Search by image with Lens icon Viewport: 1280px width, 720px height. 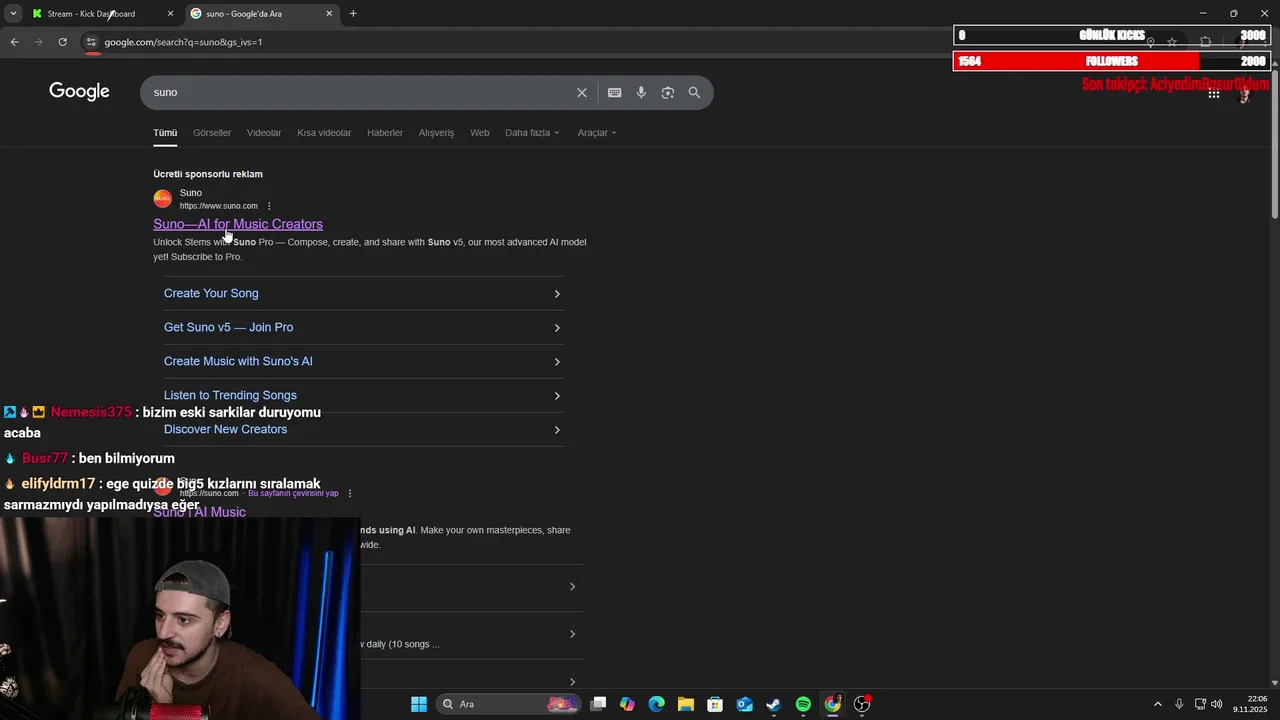(x=668, y=92)
